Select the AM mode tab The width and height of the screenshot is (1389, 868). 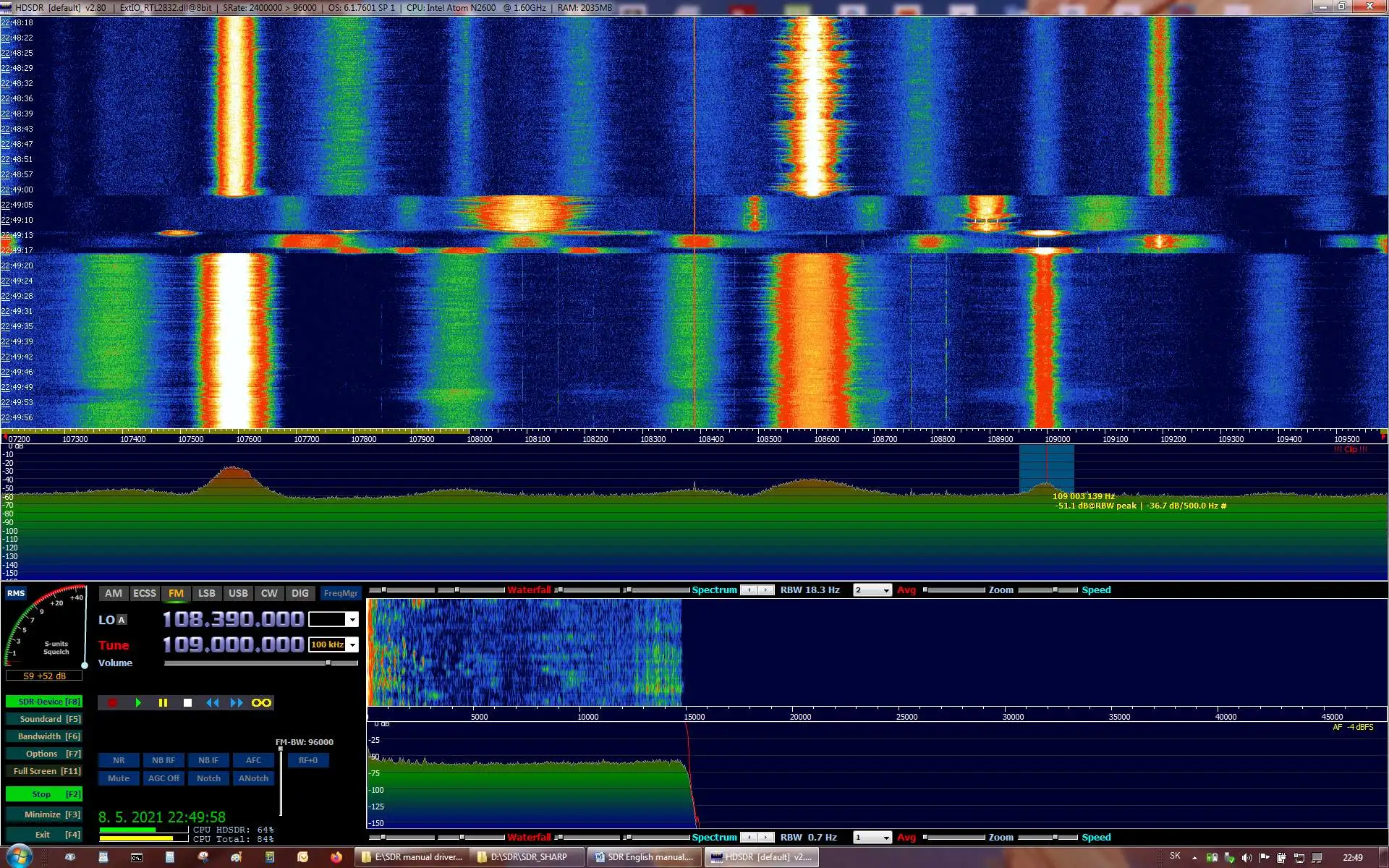coord(114,593)
